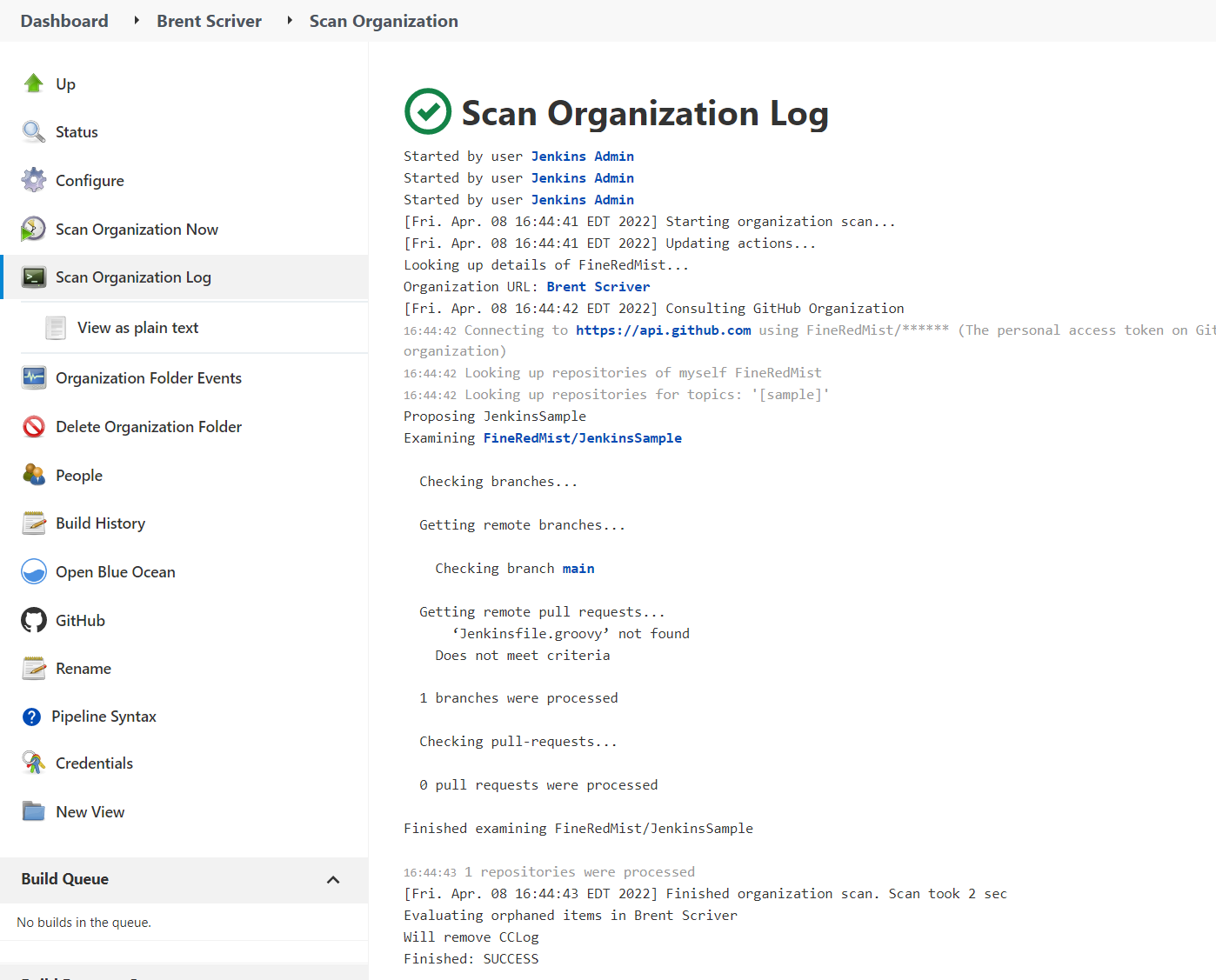The height and width of the screenshot is (980, 1216).
Task: Open the GitHub sidebar link
Action: pos(80,620)
